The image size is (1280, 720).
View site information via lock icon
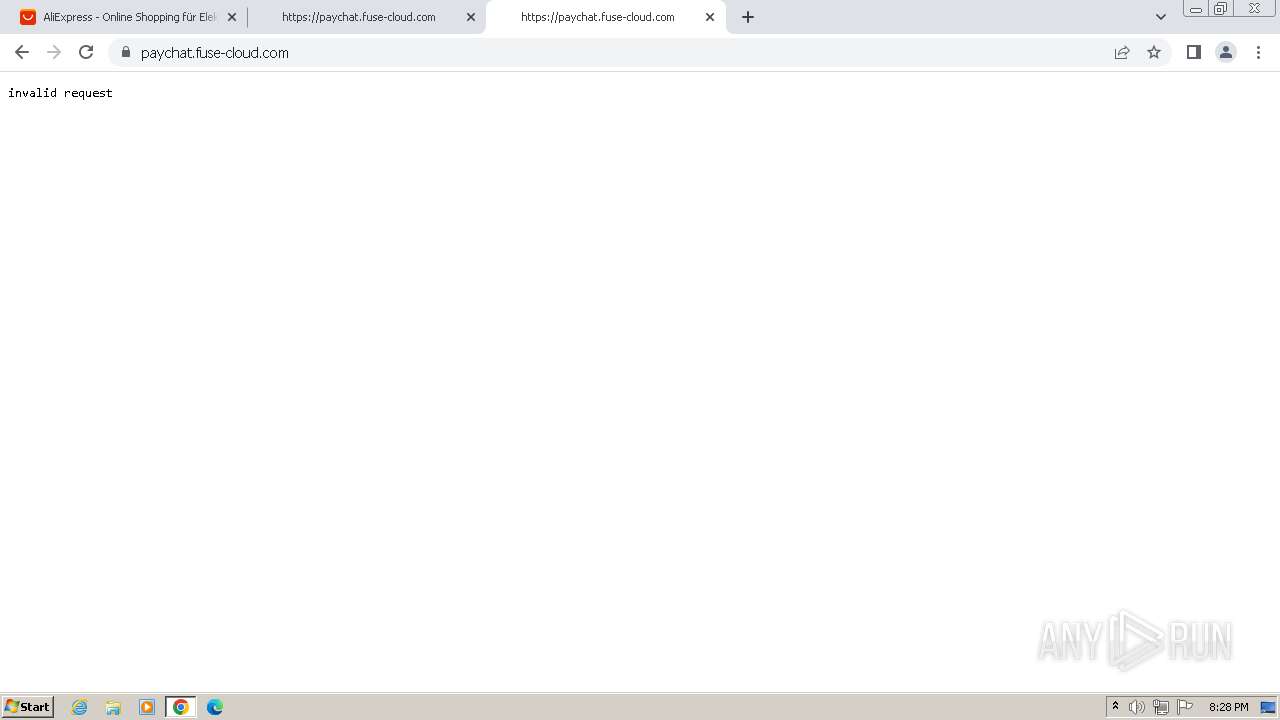click(x=125, y=52)
